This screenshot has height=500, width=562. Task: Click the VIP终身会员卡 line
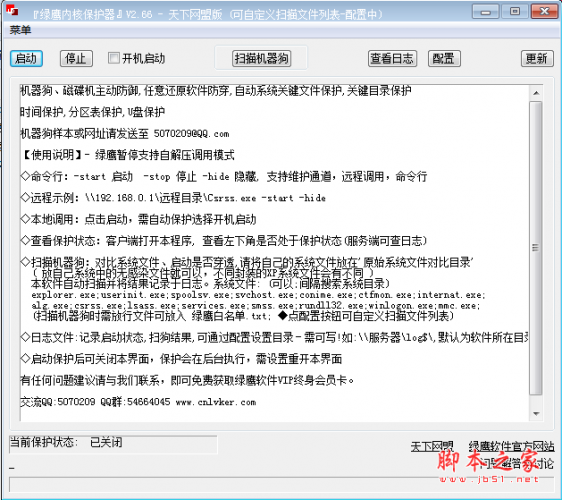187,380
